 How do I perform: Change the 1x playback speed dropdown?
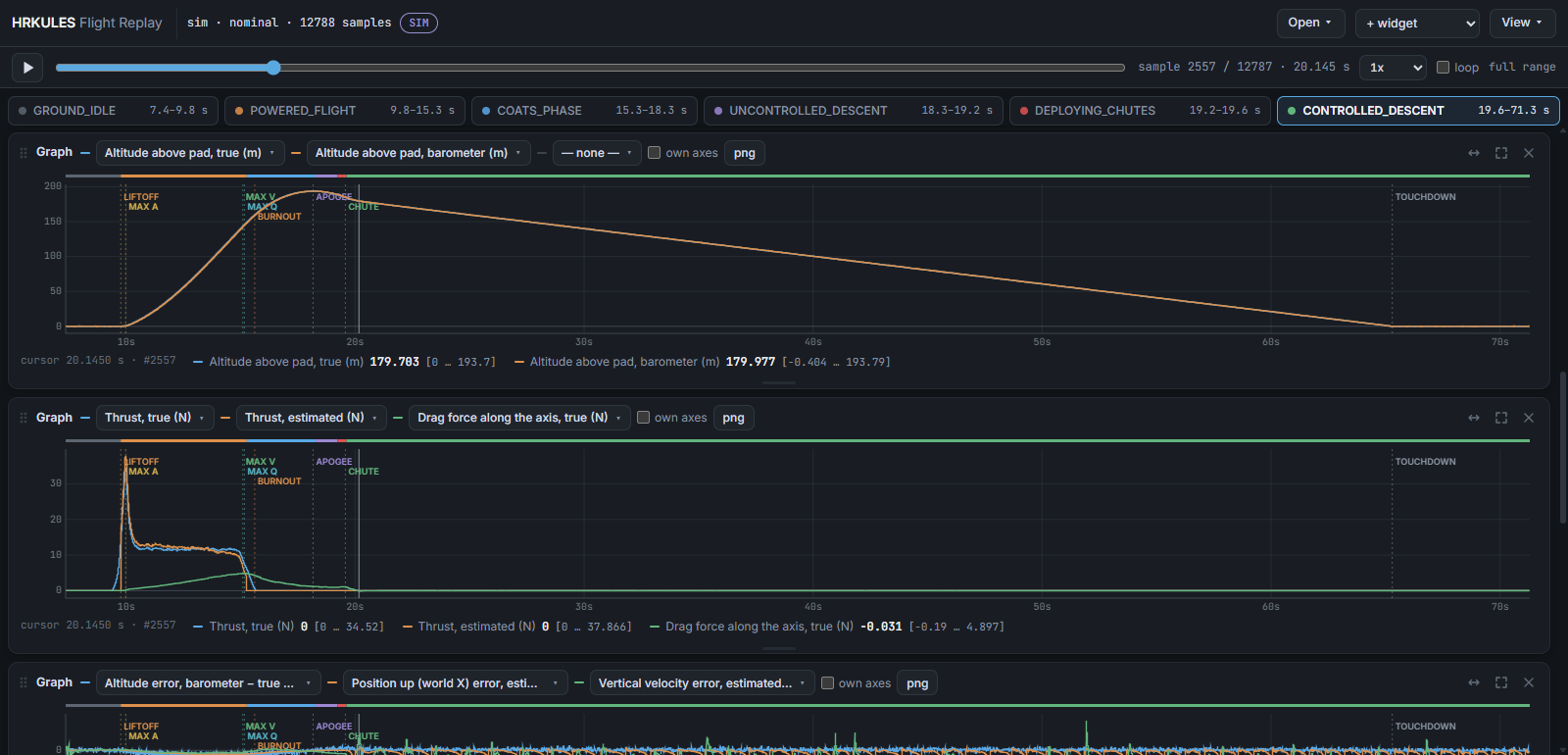(1393, 68)
